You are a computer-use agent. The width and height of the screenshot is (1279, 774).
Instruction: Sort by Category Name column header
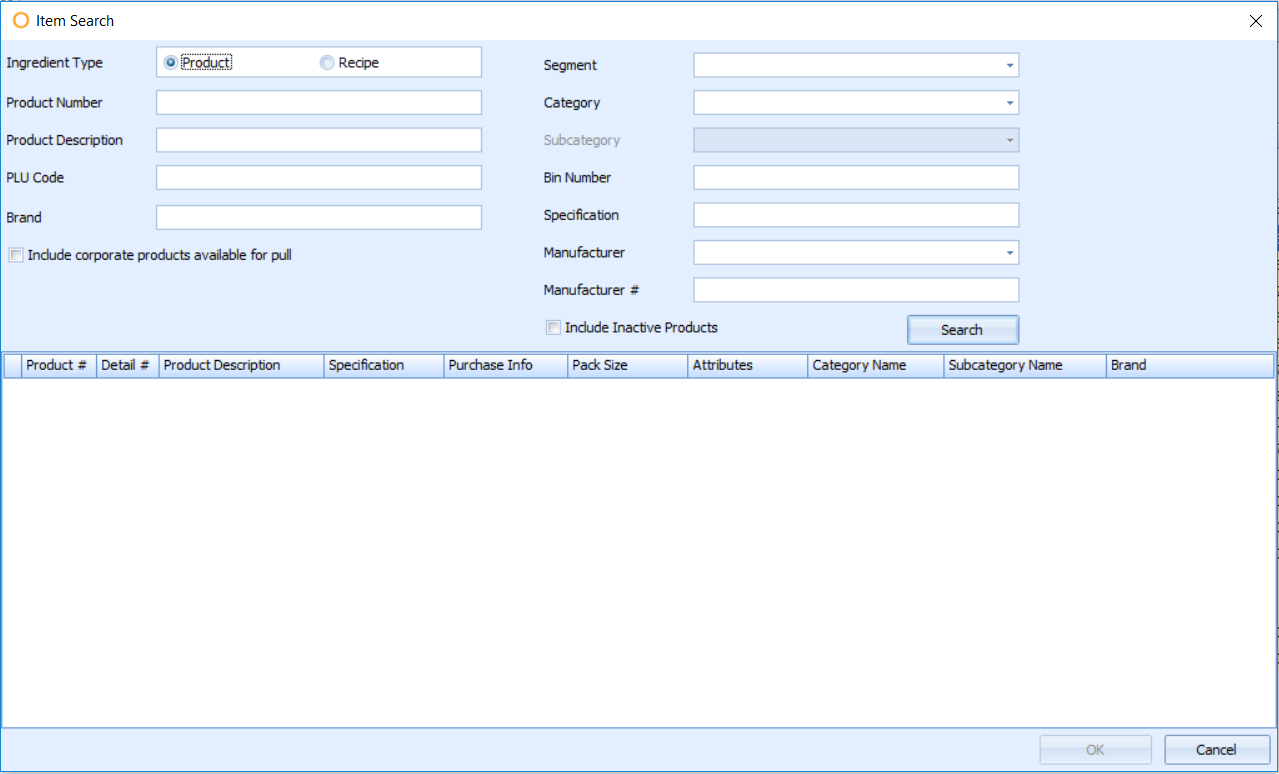[x=873, y=365]
